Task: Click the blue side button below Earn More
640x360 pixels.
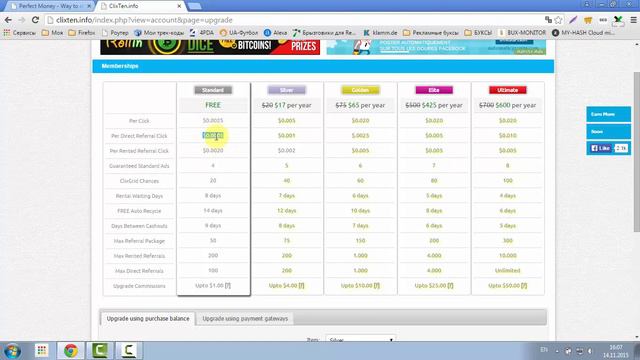Action: 609,132
